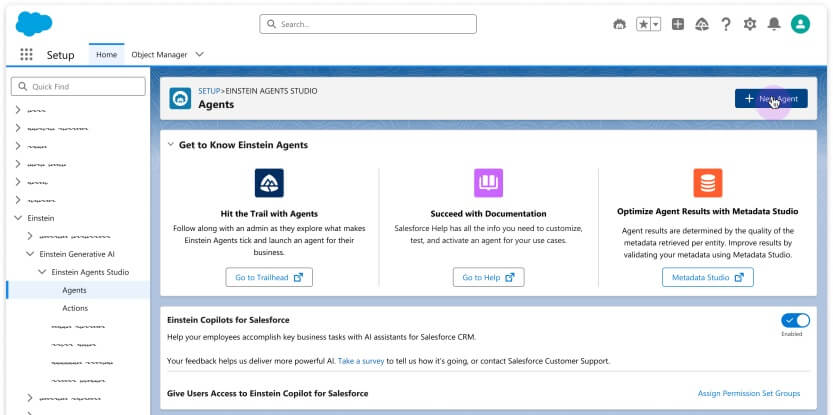This screenshot has width=833, height=415.
Task: Open the user profile avatar
Action: [x=800, y=24]
